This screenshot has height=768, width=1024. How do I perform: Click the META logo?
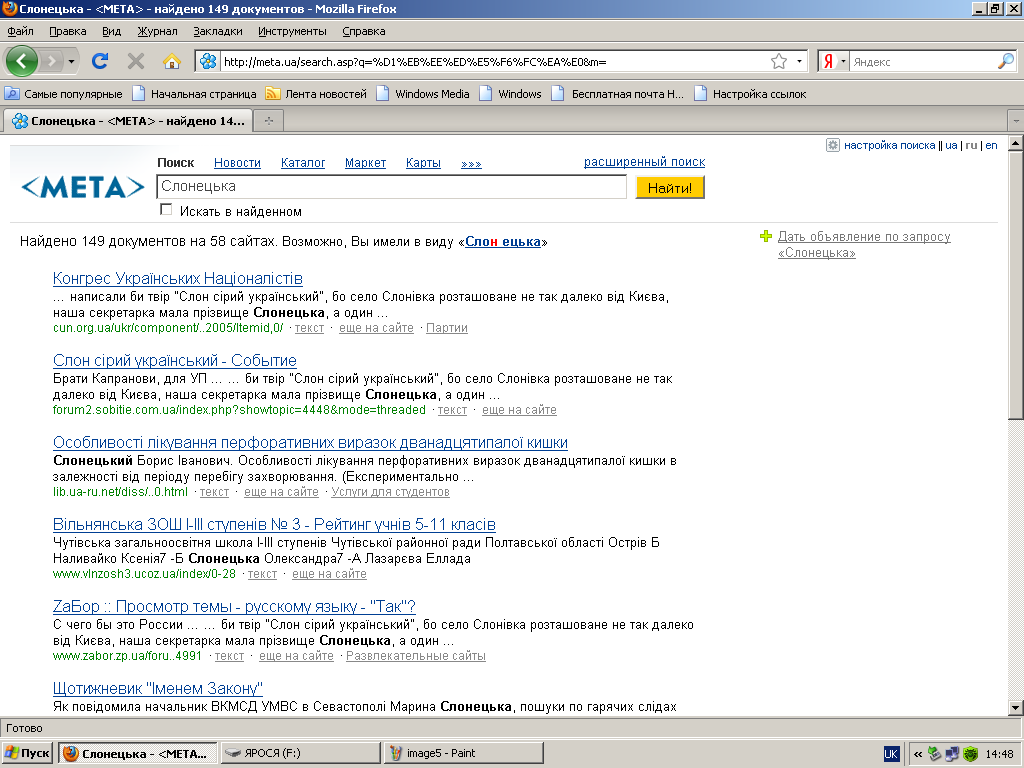point(83,187)
